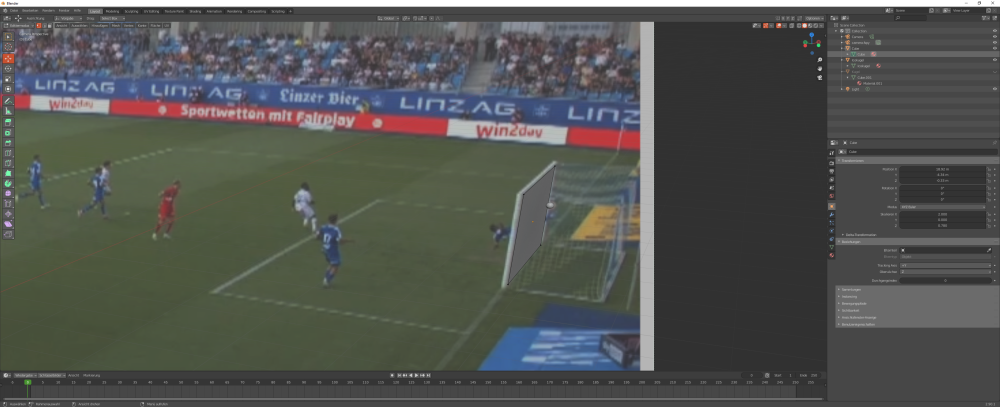Select the Scale tool in the toolbar

click(8, 79)
